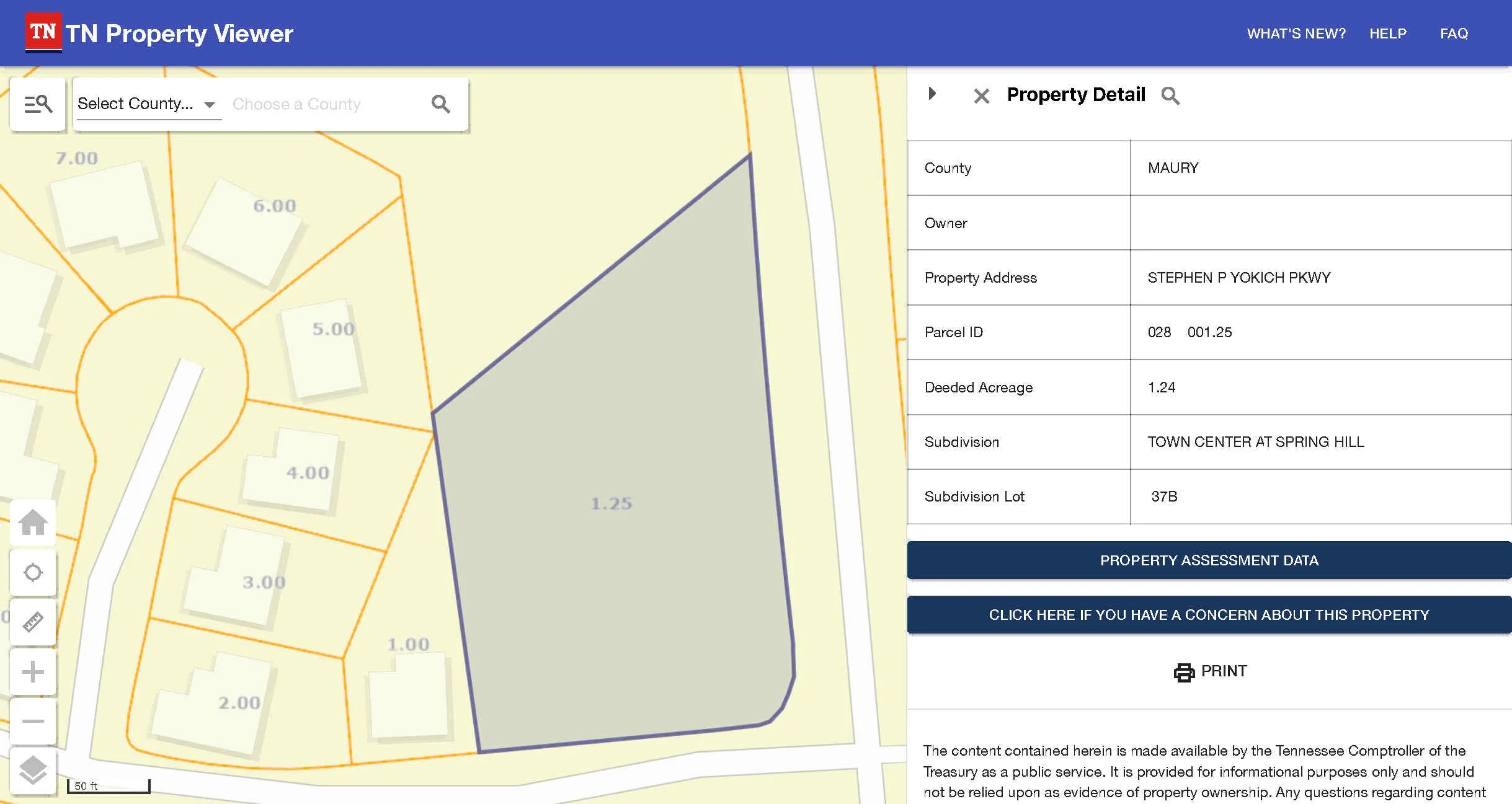Zoom in the map with plus

33,671
